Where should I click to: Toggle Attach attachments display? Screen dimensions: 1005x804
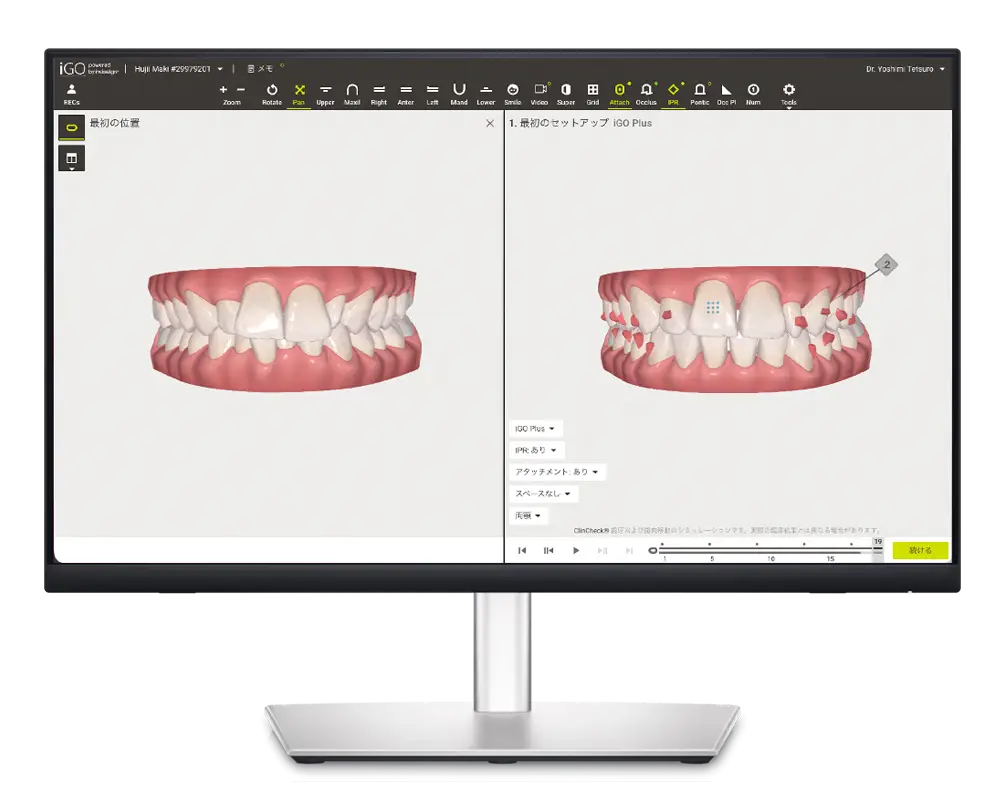point(619,94)
